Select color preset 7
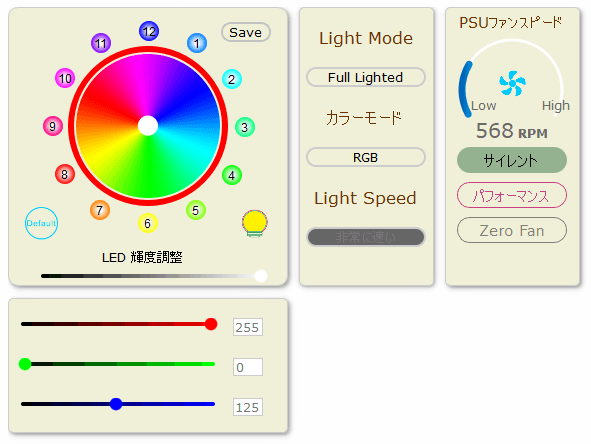The width and height of the screenshot is (591, 444). 100,210
